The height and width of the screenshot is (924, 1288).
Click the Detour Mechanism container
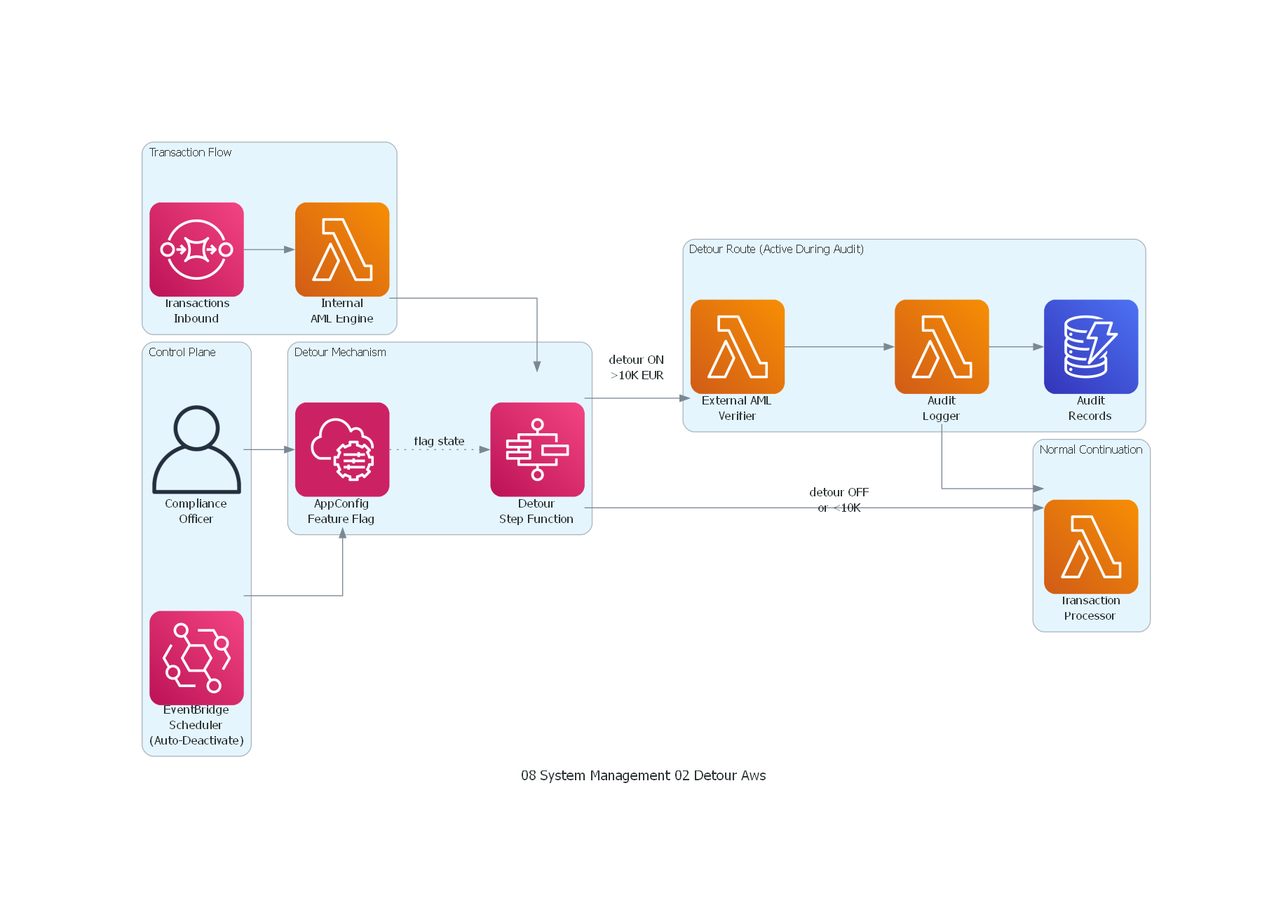pos(339,353)
